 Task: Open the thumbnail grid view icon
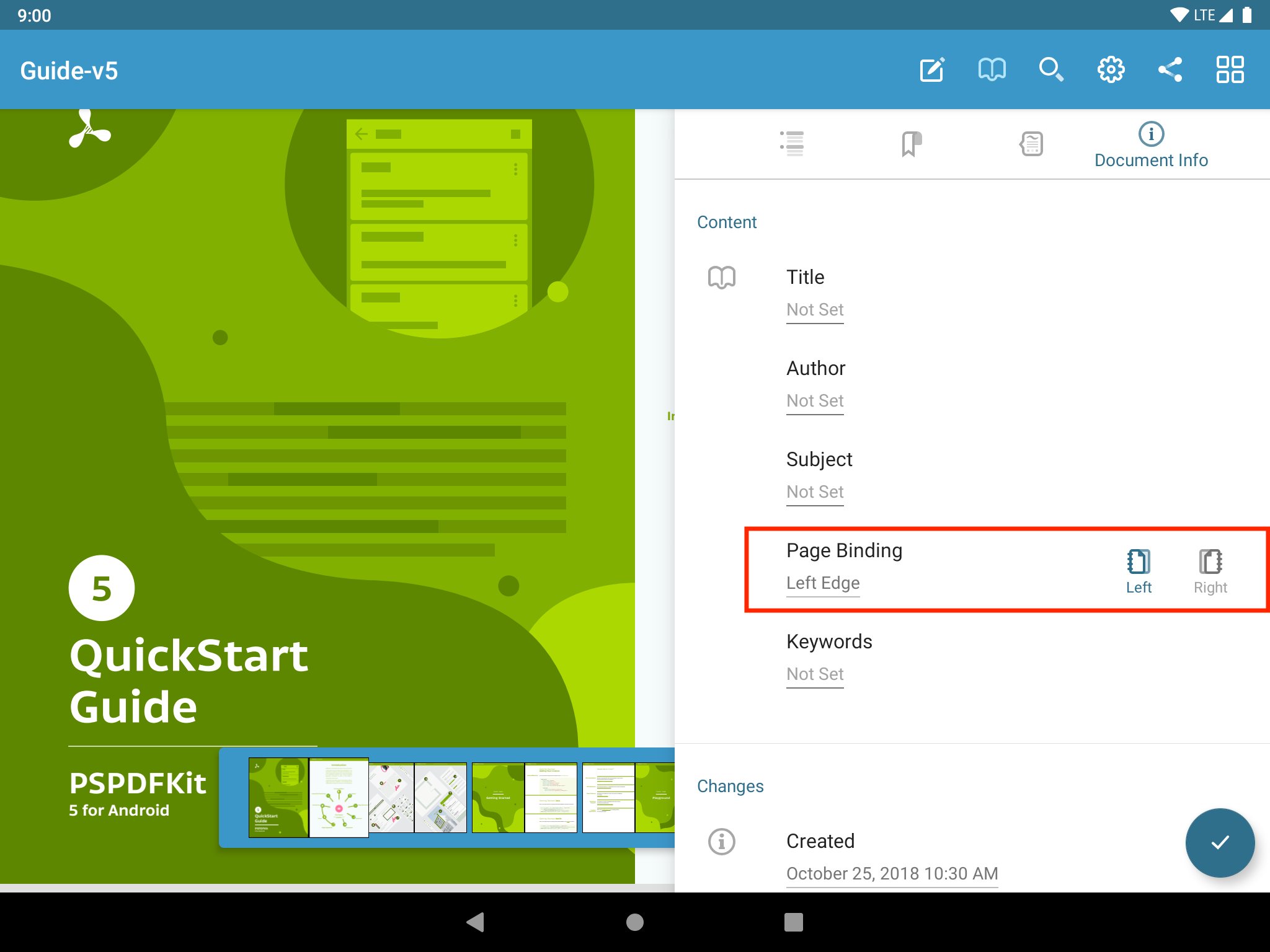1230,69
